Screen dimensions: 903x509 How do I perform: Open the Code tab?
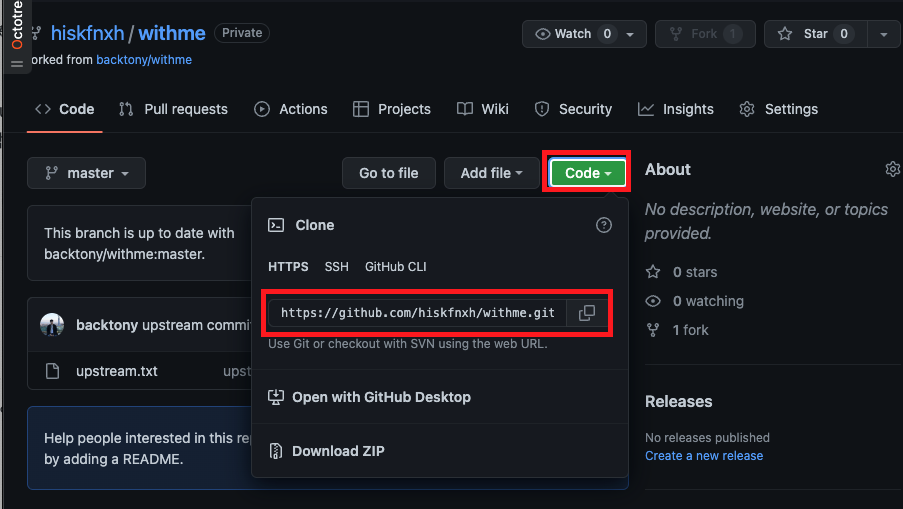[x=64, y=109]
